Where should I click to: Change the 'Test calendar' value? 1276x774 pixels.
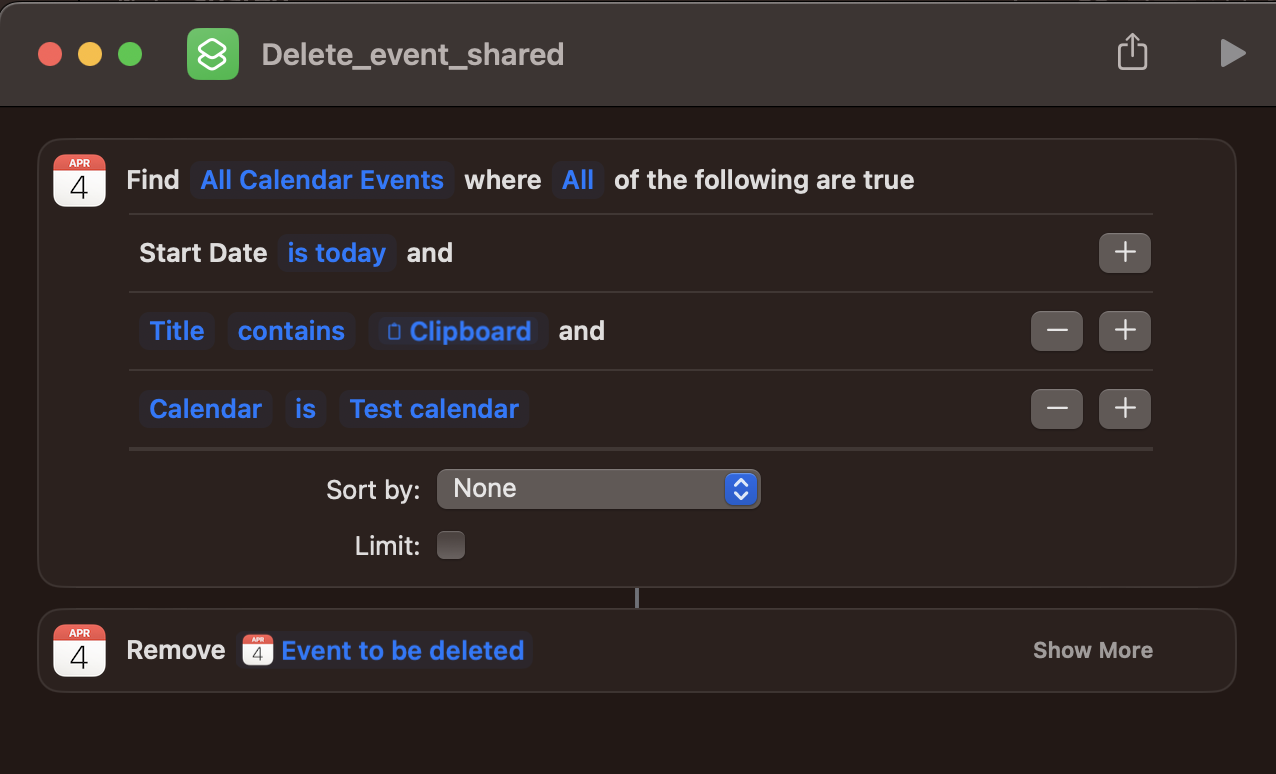tap(434, 409)
